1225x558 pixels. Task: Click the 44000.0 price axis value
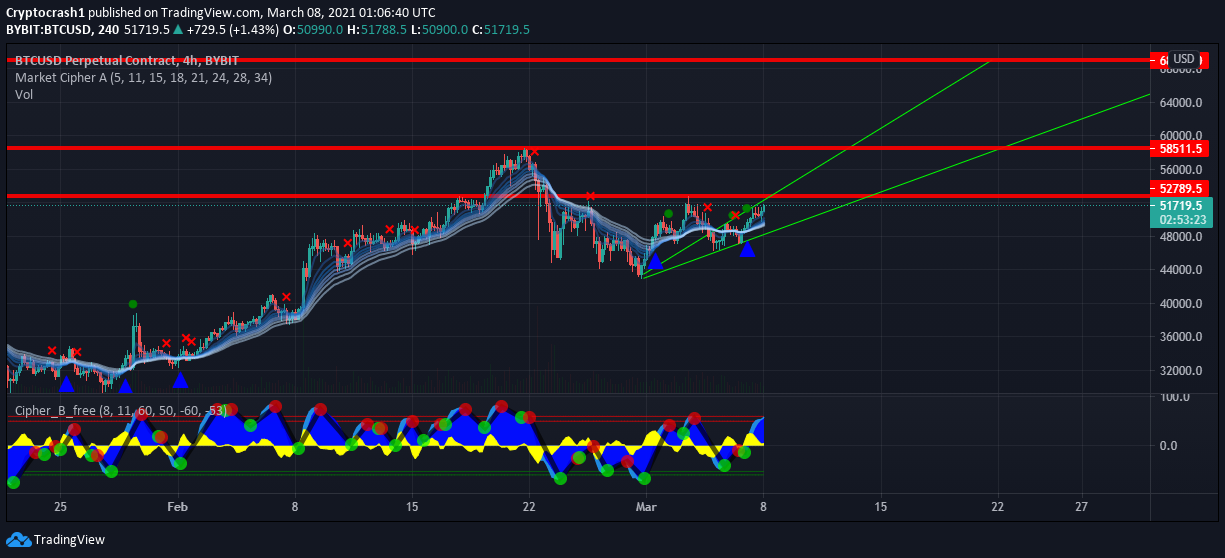pos(1180,270)
